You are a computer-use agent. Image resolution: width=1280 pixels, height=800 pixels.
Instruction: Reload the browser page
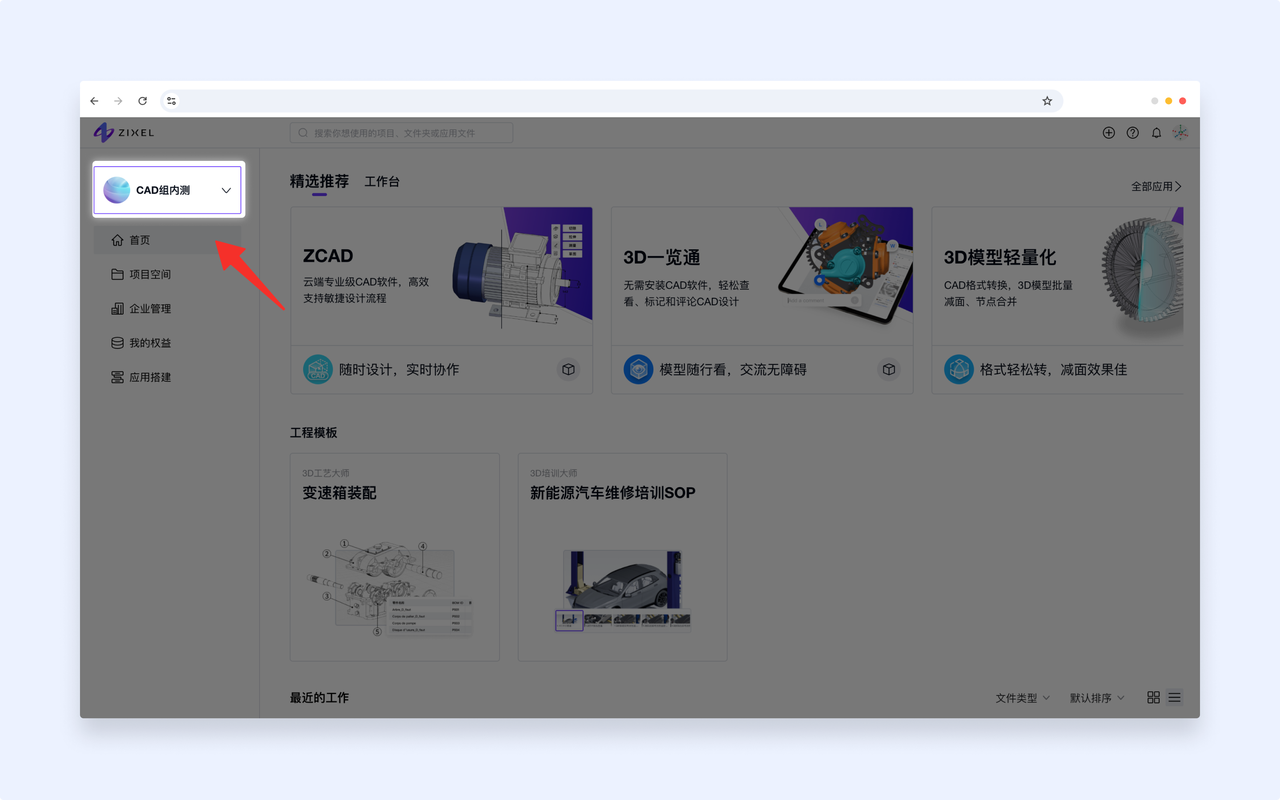[x=143, y=101]
